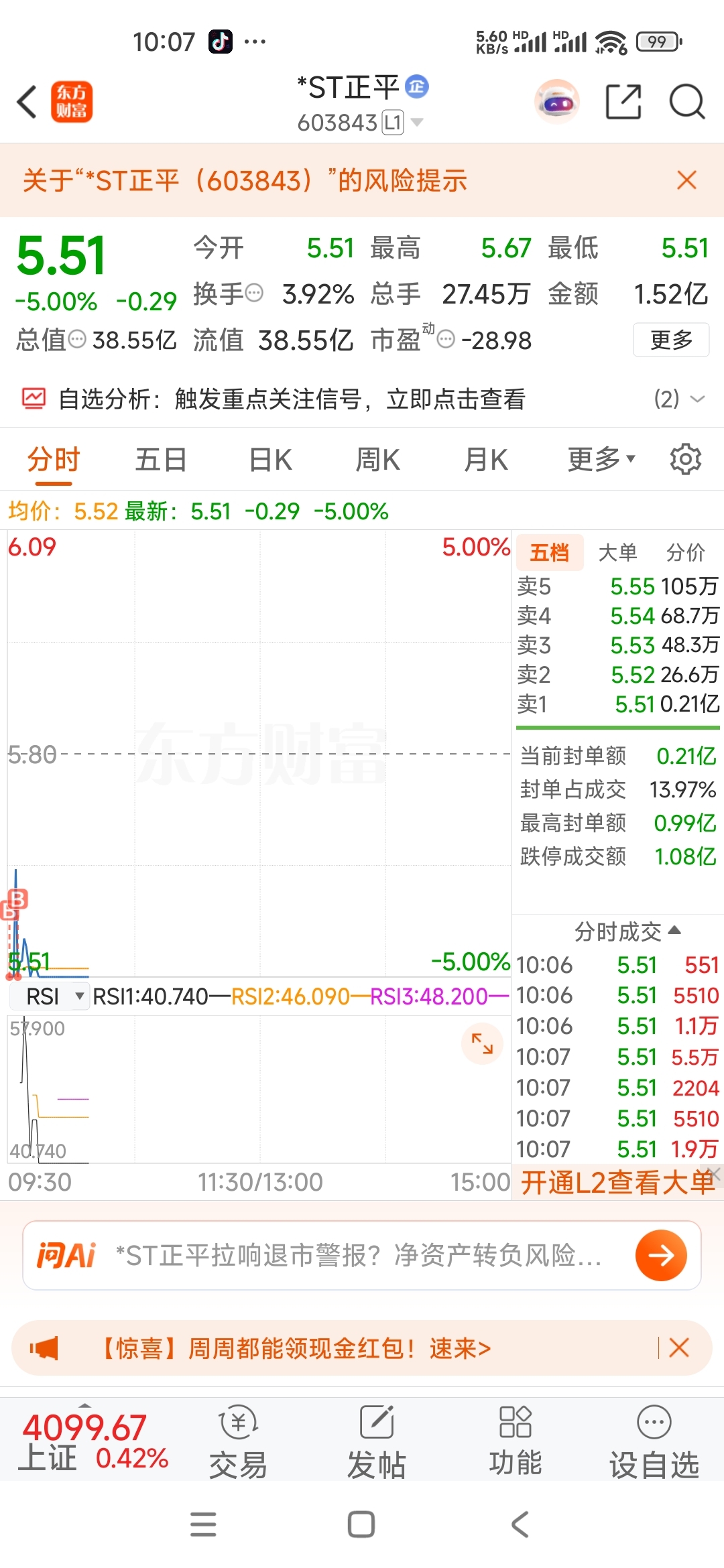Image resolution: width=724 pixels, height=1568 pixels.
Task: Tap the orange arrow send button
Action: (x=661, y=1255)
